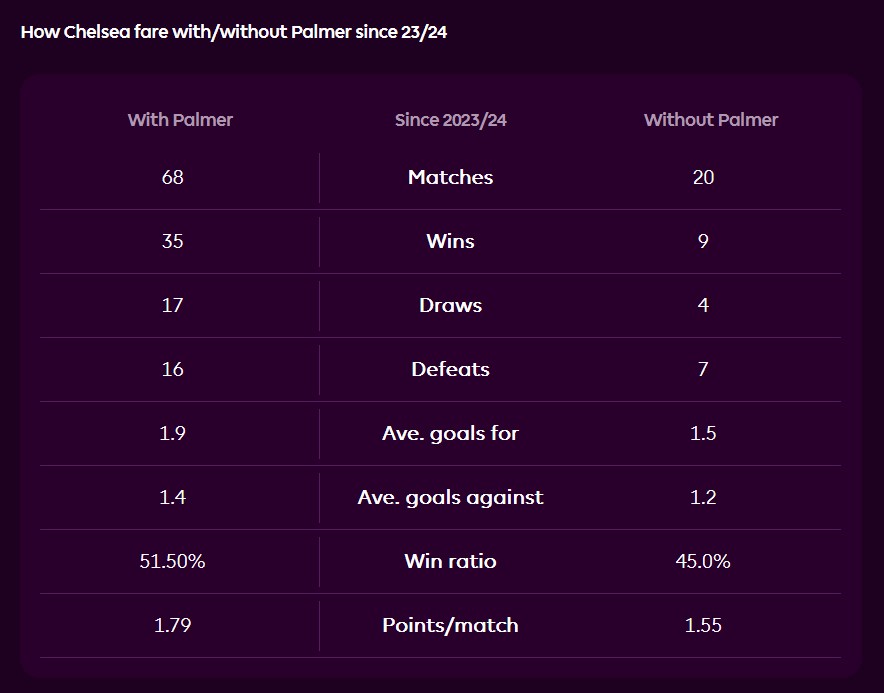Select the "Draws" row label
The height and width of the screenshot is (693, 884).
(450, 305)
